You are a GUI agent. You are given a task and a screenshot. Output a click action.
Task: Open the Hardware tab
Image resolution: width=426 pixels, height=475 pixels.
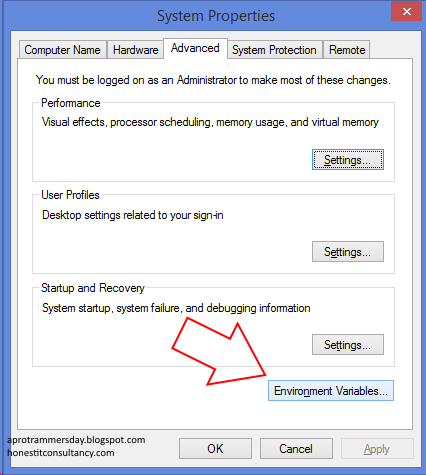[x=135, y=50]
